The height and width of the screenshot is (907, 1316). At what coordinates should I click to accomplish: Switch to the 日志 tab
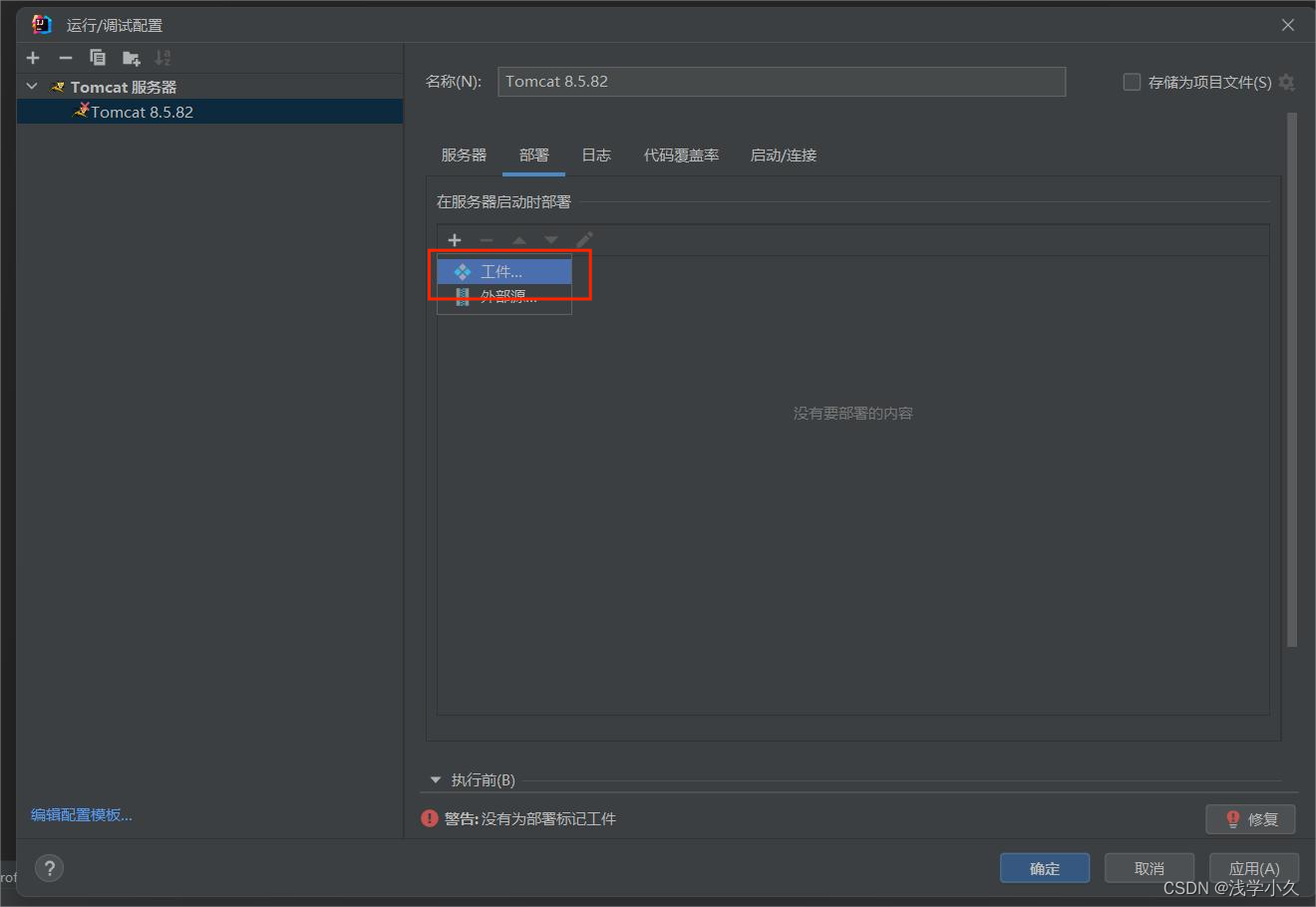pos(596,154)
